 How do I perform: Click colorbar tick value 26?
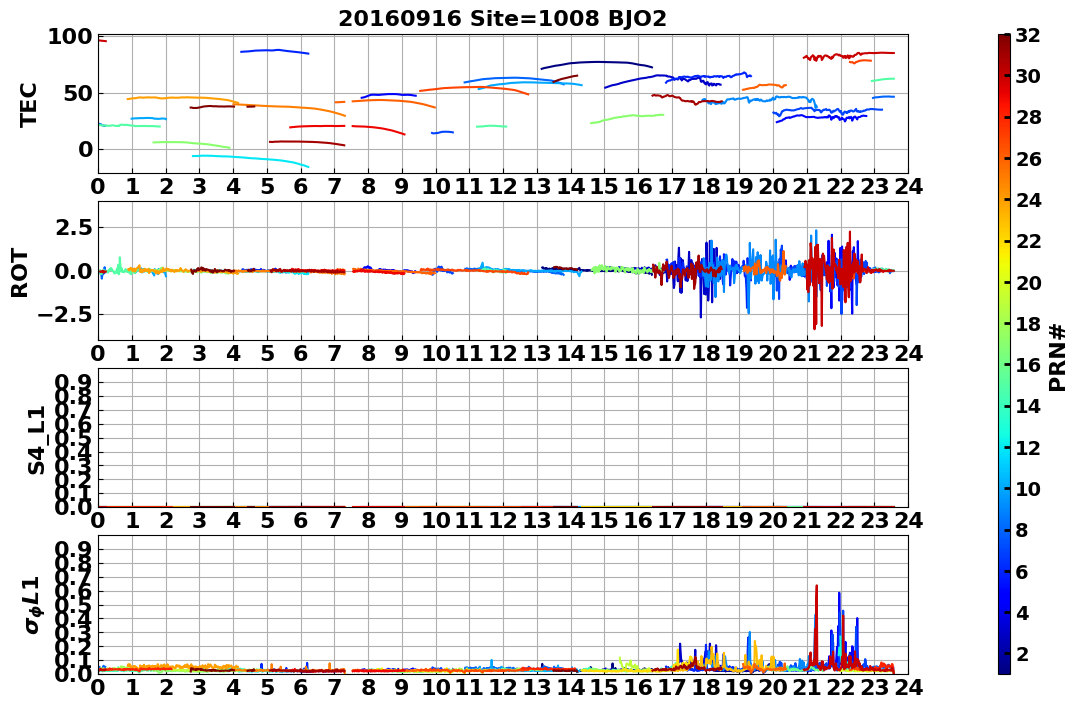[x=1028, y=159]
